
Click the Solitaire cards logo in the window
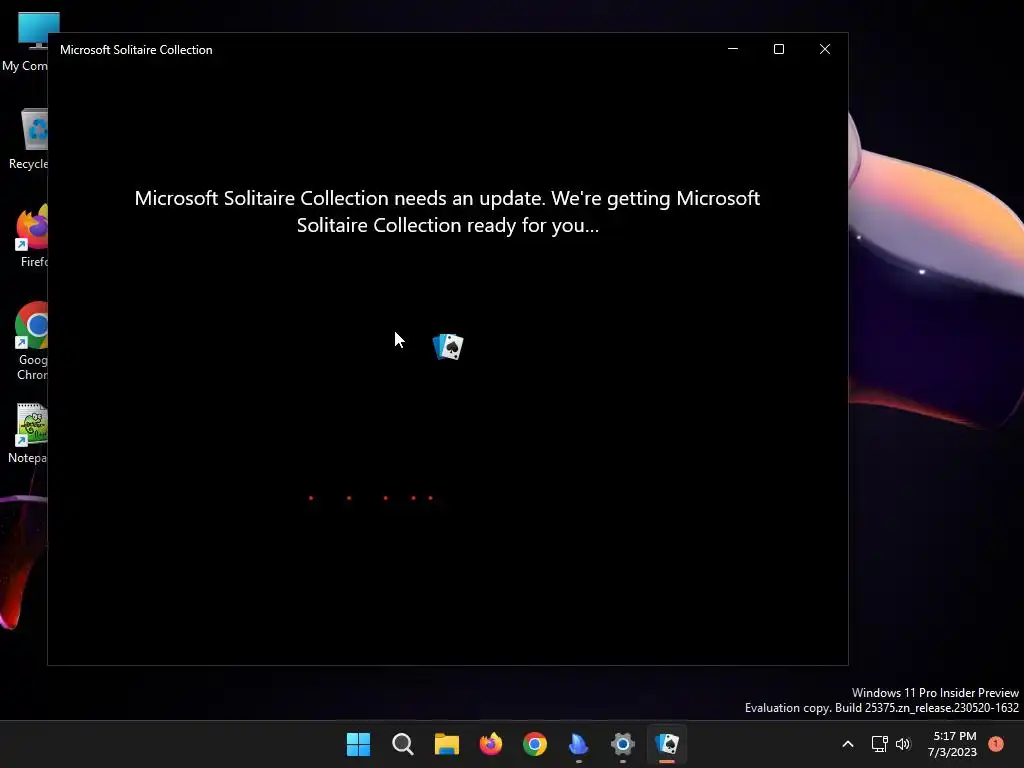(448, 347)
